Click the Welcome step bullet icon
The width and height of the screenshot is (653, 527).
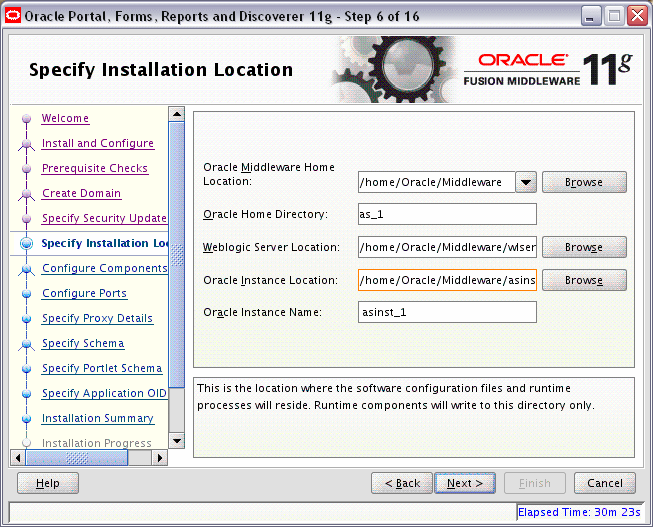tap(27, 119)
